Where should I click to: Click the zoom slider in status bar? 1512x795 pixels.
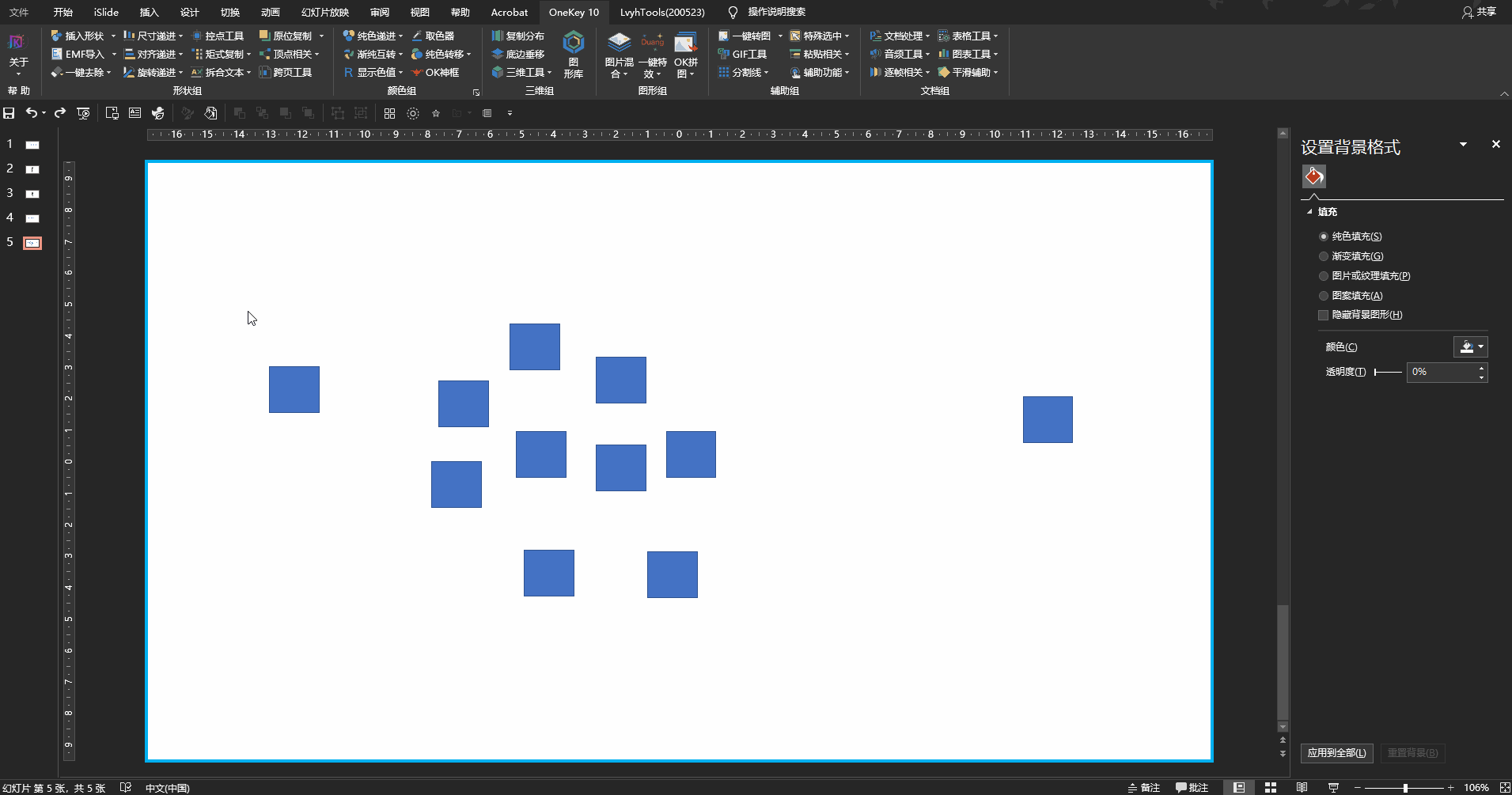(1405, 788)
